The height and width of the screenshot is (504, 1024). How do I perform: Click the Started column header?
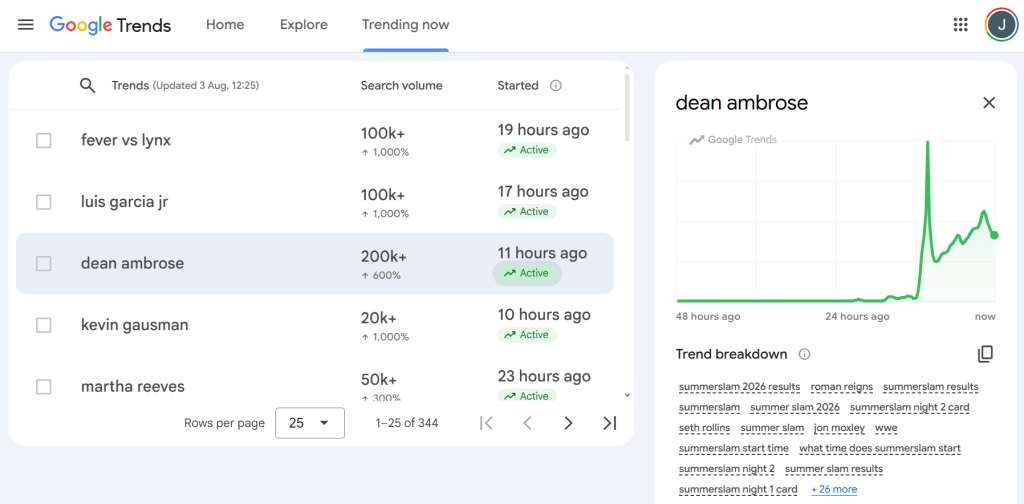click(x=518, y=86)
